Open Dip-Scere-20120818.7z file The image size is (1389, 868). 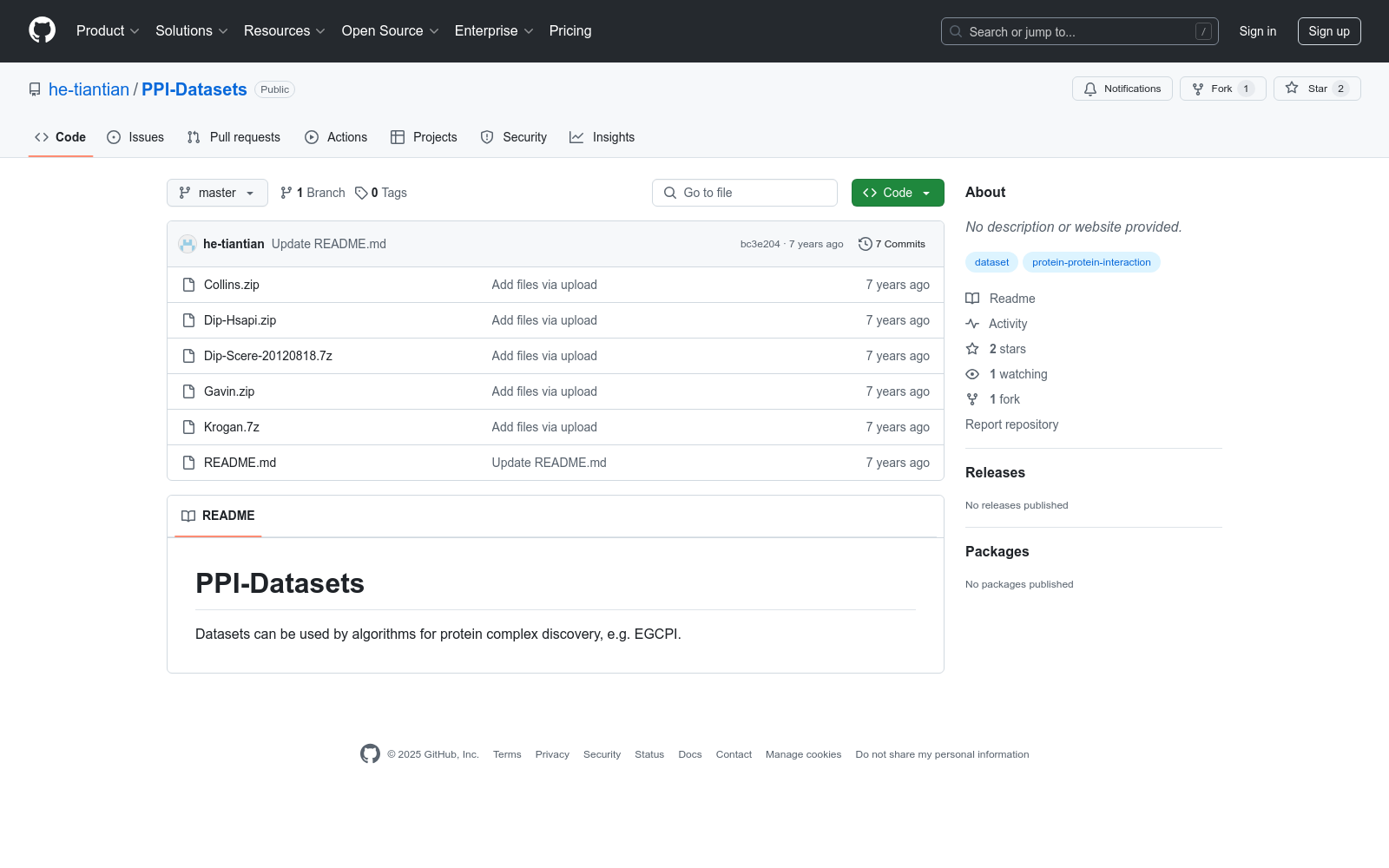click(268, 356)
